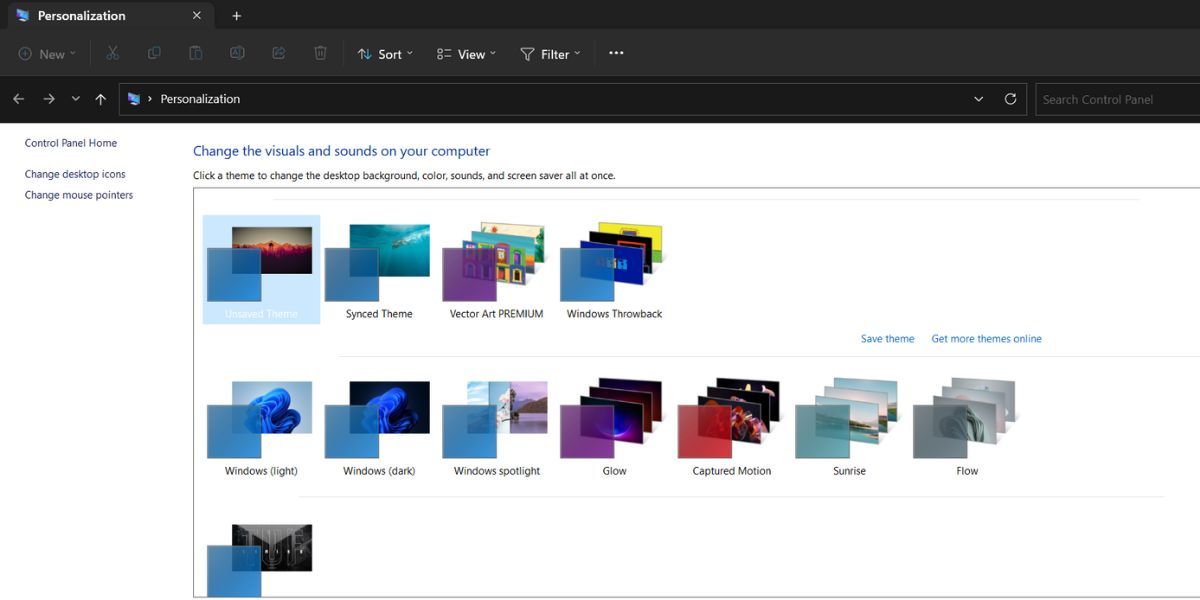The height and width of the screenshot is (600, 1200).
Task: Select the Unsaved Theme thumbnail
Action: point(261,269)
